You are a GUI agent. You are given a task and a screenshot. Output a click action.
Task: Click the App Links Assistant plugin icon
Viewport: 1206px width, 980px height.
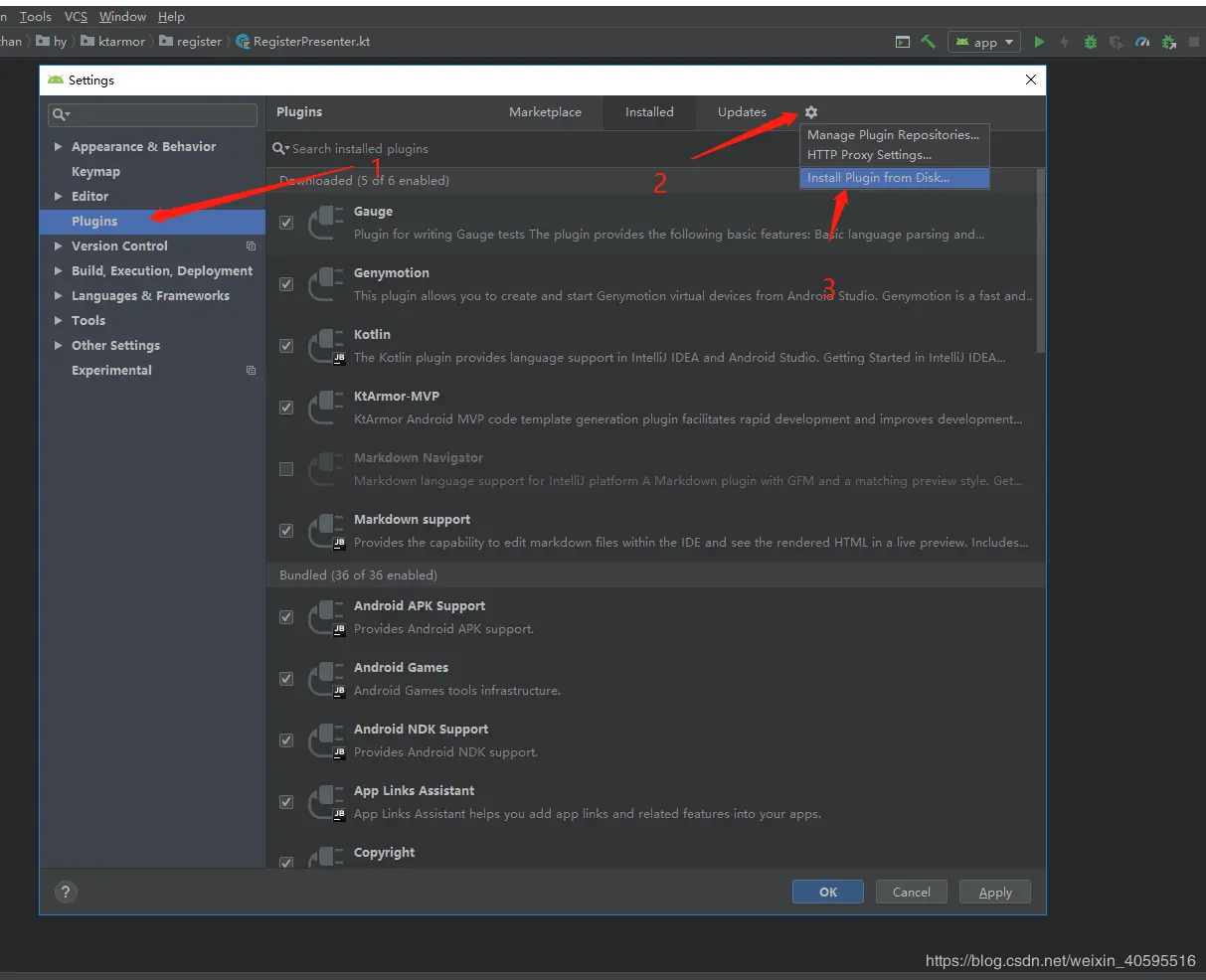click(x=326, y=802)
